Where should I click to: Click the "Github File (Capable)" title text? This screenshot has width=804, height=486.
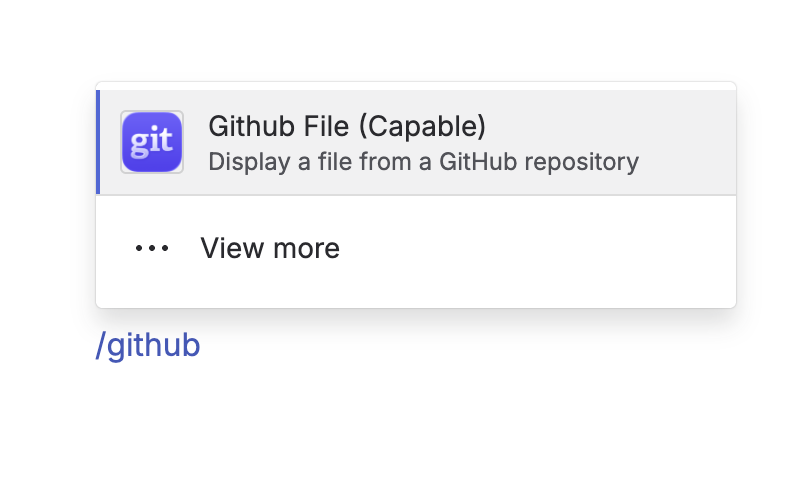point(347,127)
